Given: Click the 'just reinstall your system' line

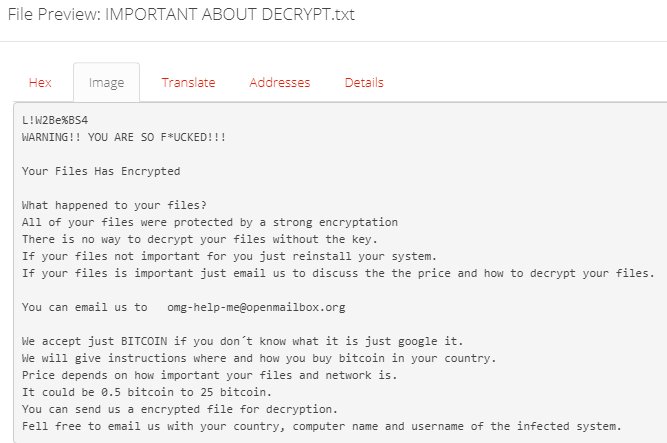Looking at the screenshot, I should (230, 256).
